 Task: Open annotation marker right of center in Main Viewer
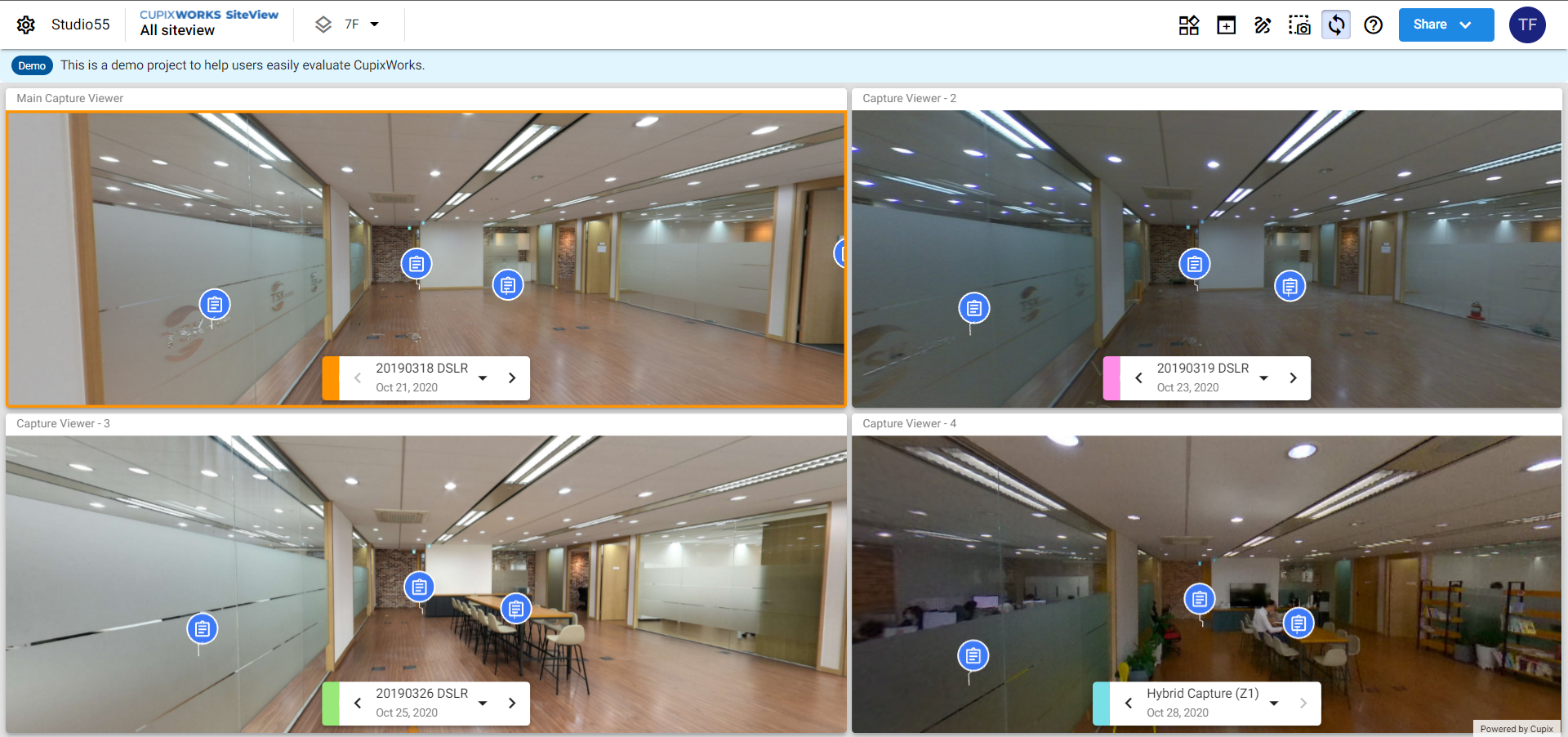point(508,285)
